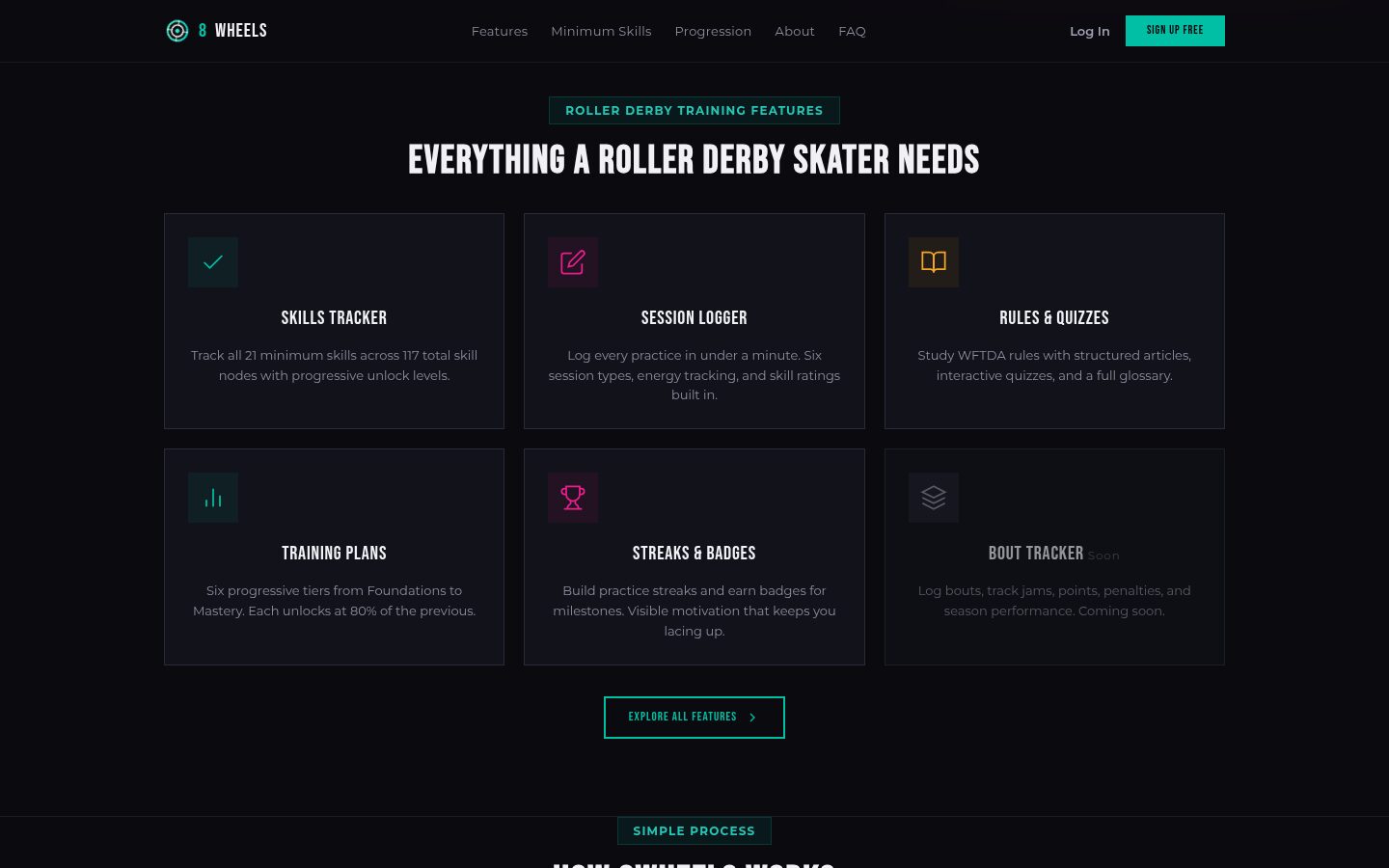Viewport: 1389px width, 868px height.
Task: Select the Bout Tracker card title
Action: (1036, 554)
